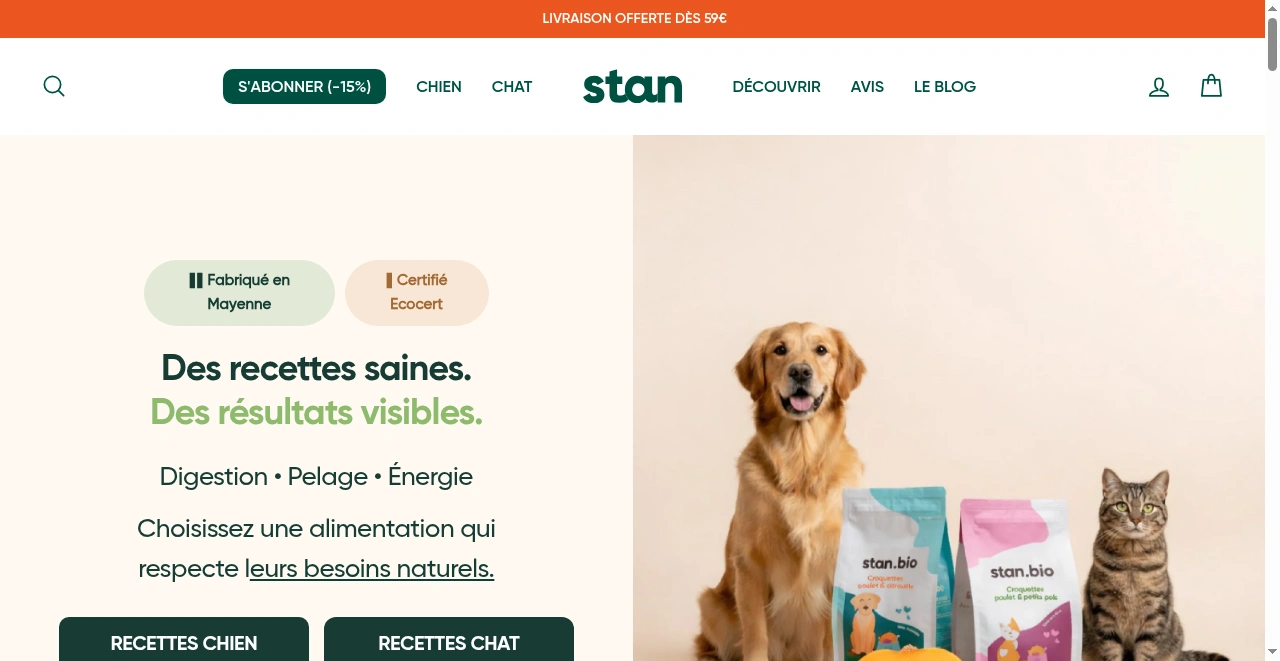Click the stan logo in header
Image resolution: width=1280 pixels, height=661 pixels.
[633, 87]
